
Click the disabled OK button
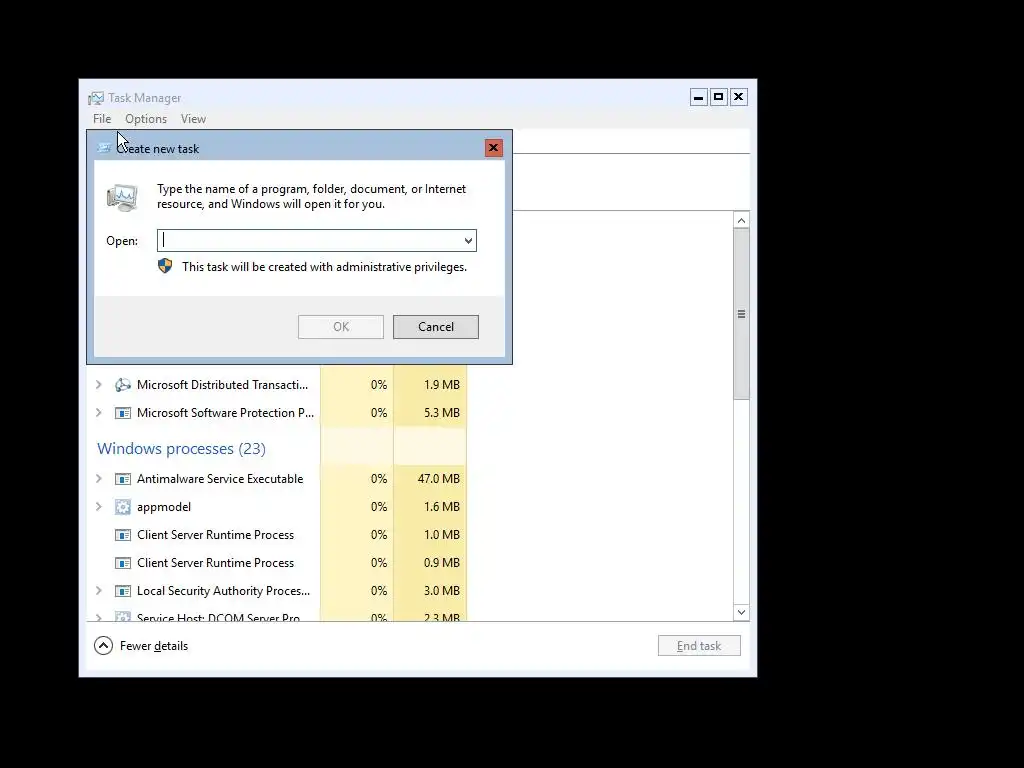click(x=341, y=327)
